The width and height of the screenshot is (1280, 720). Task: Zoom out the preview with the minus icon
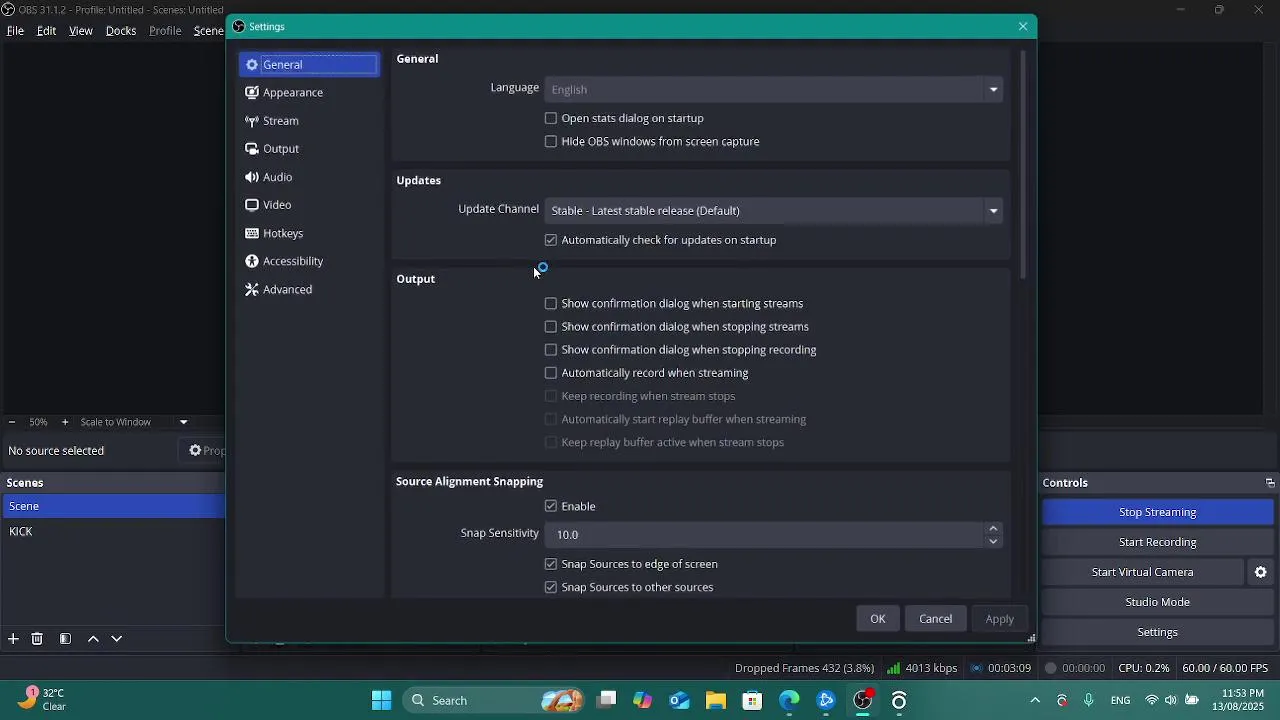tap(12, 422)
